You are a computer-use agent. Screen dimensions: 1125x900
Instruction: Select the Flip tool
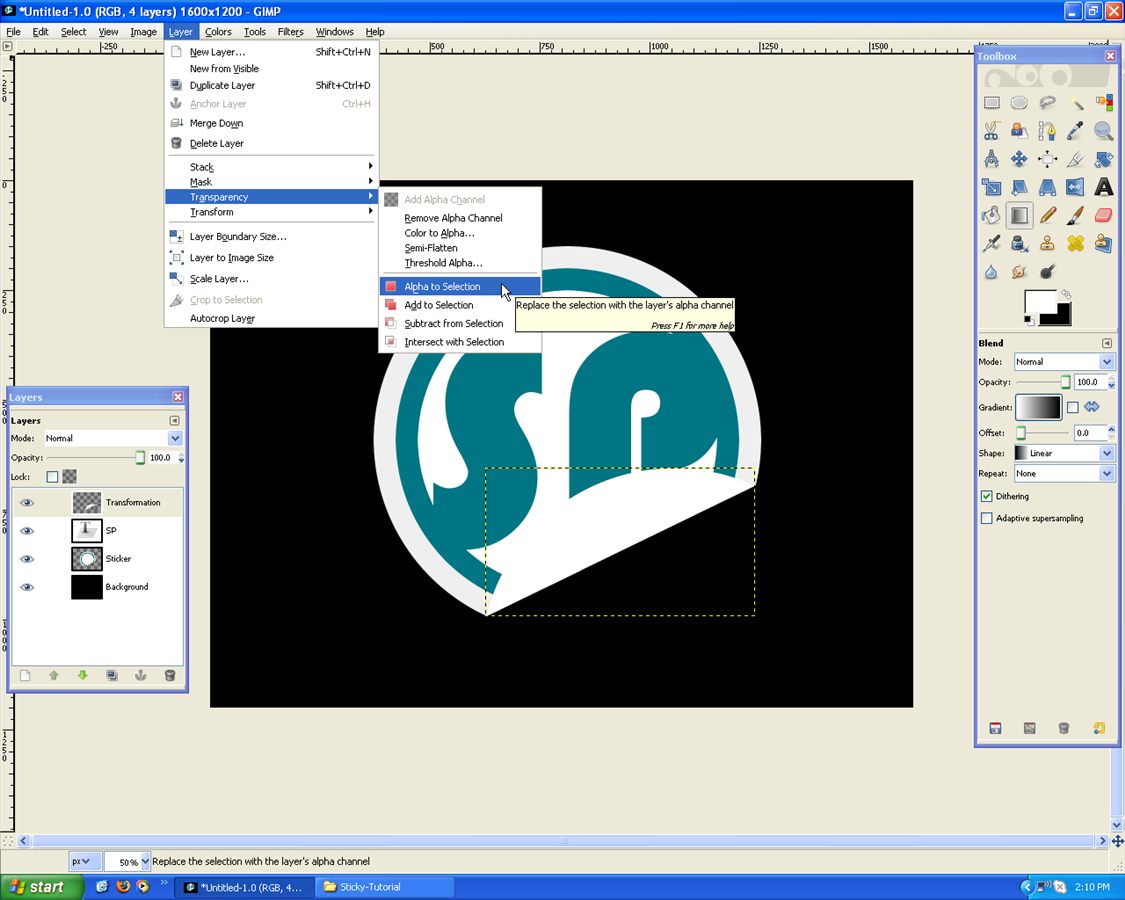[x=1075, y=187]
